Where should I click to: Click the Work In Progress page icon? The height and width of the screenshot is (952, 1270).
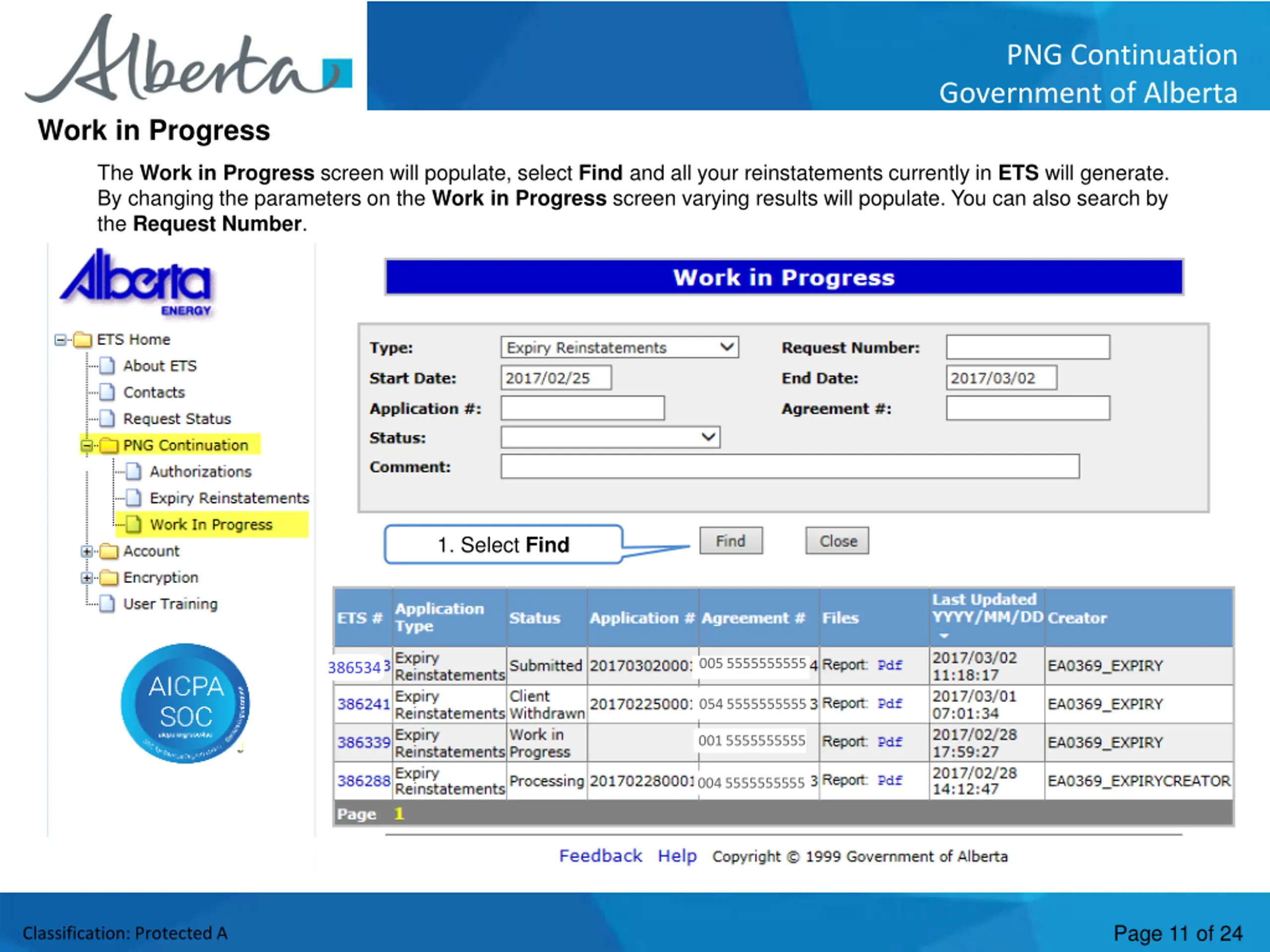134,525
